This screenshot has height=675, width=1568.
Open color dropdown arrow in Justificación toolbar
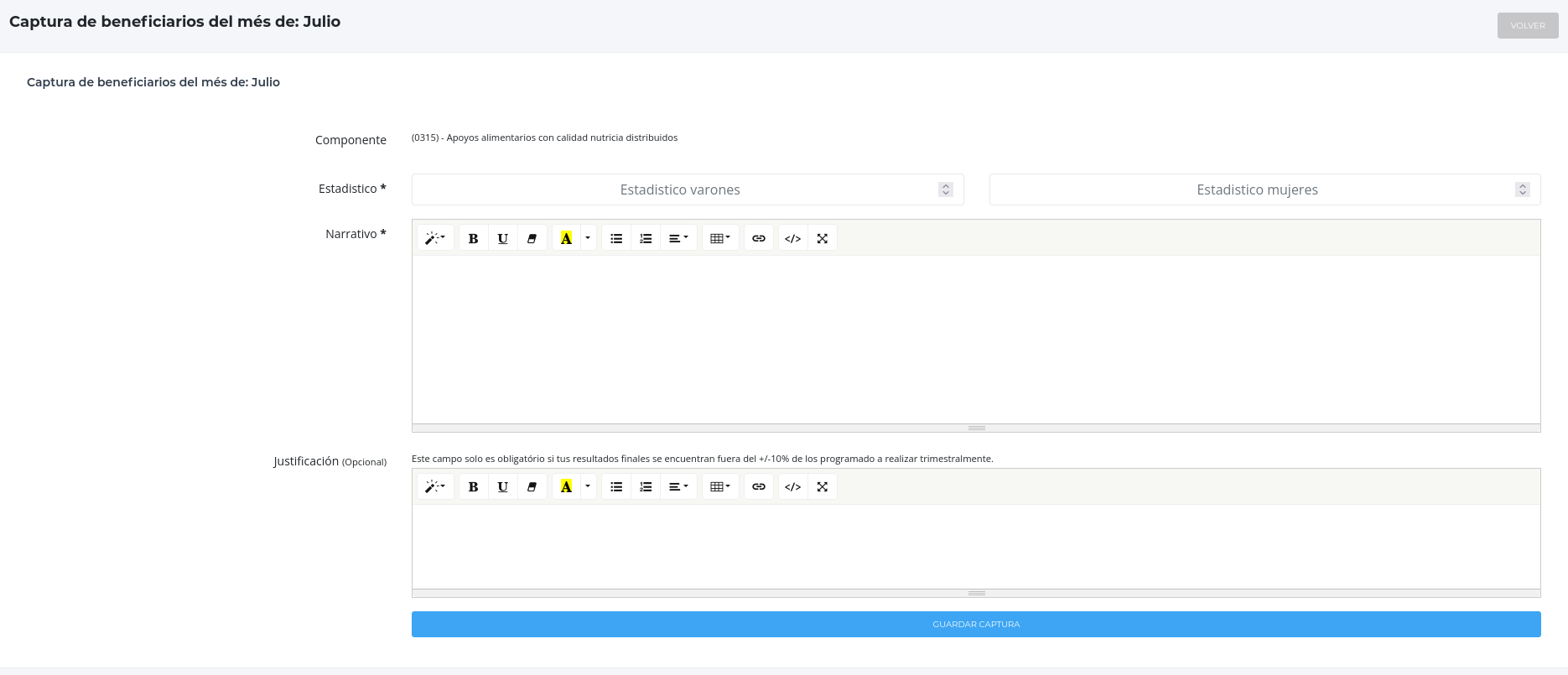(x=588, y=486)
